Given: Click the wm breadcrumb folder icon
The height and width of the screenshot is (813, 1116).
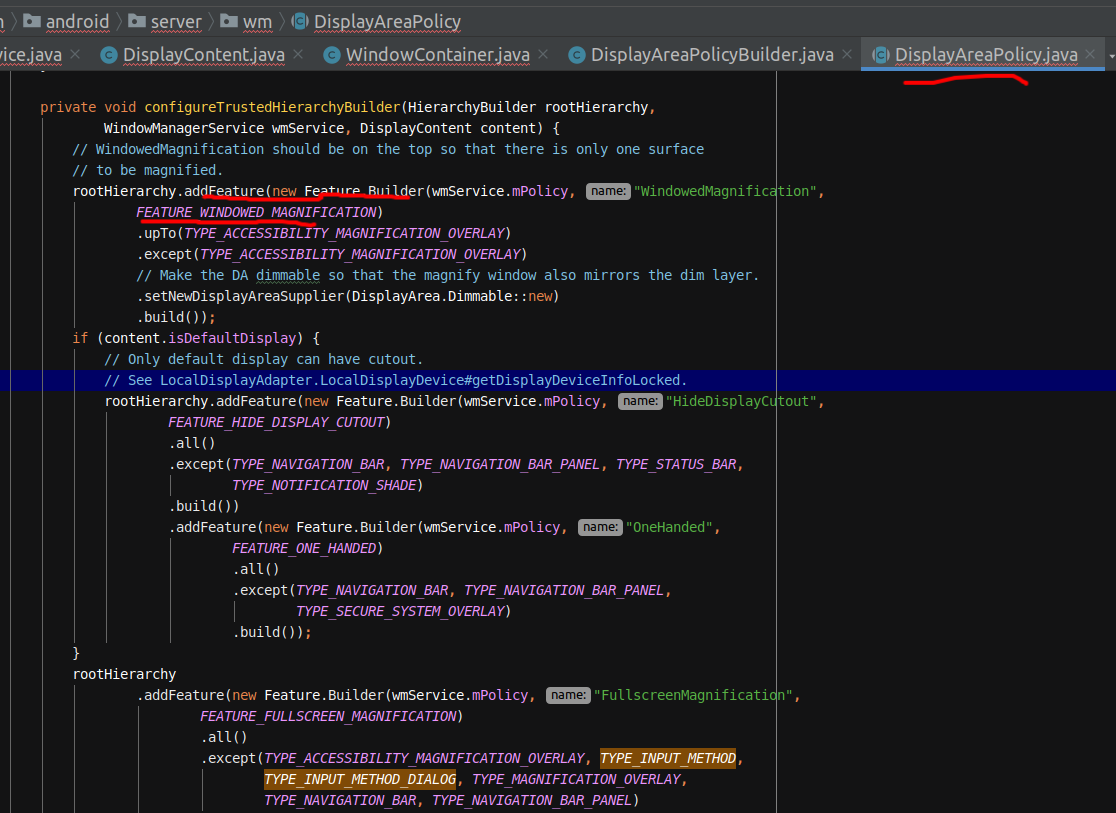Looking at the screenshot, I should click(x=228, y=21).
